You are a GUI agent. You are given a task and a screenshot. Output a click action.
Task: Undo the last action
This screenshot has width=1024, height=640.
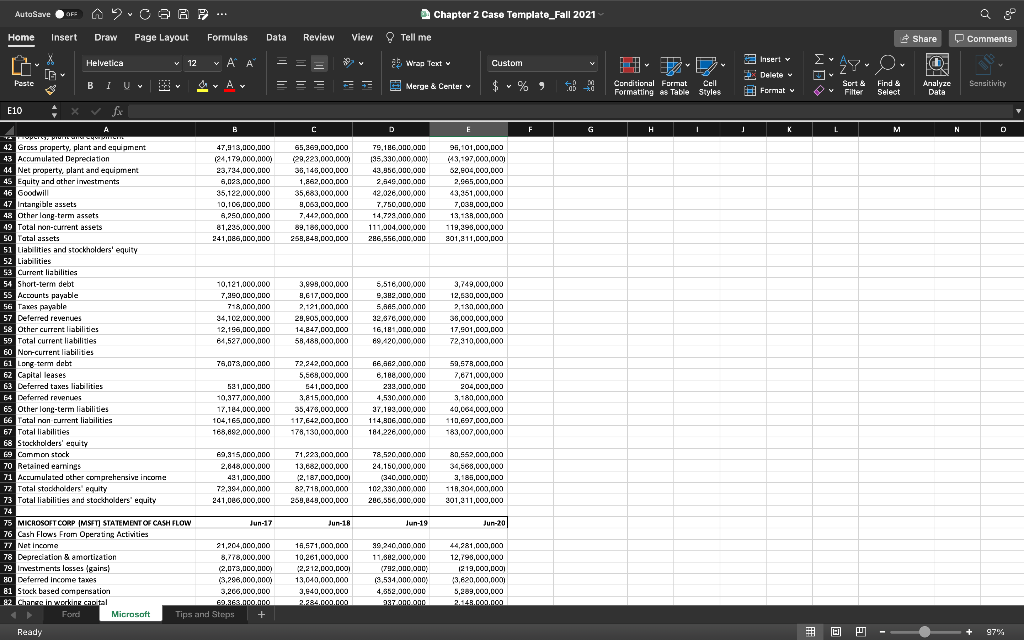pos(116,14)
